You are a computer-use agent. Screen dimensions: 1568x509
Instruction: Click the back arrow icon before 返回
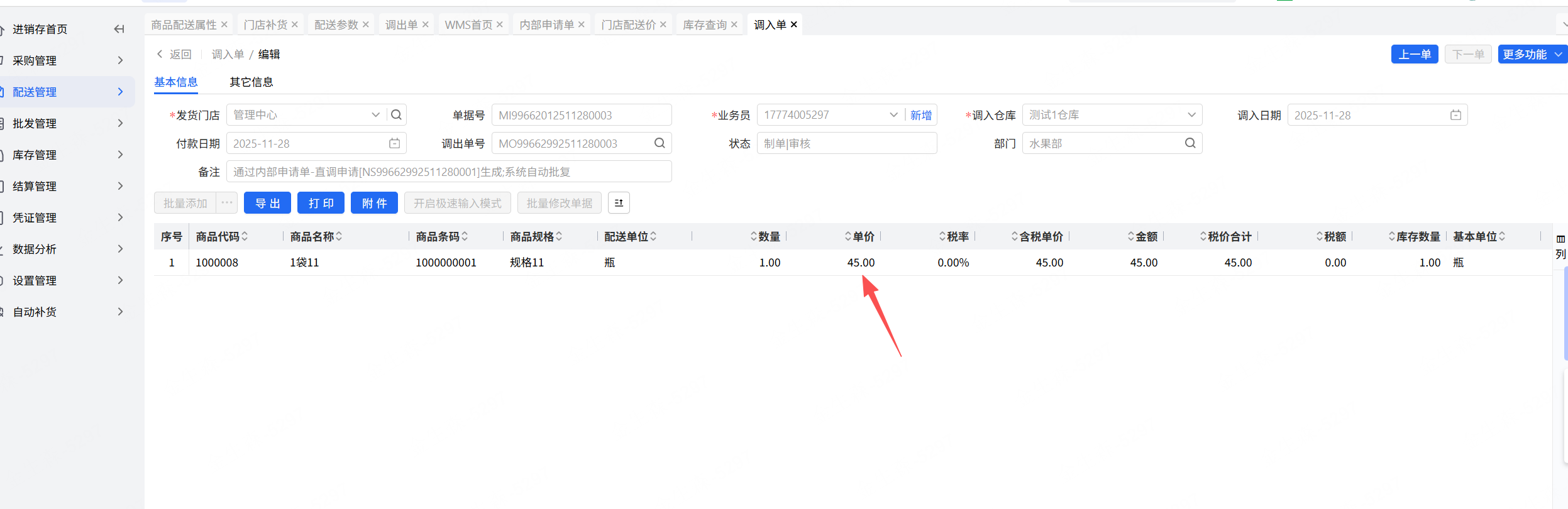160,54
